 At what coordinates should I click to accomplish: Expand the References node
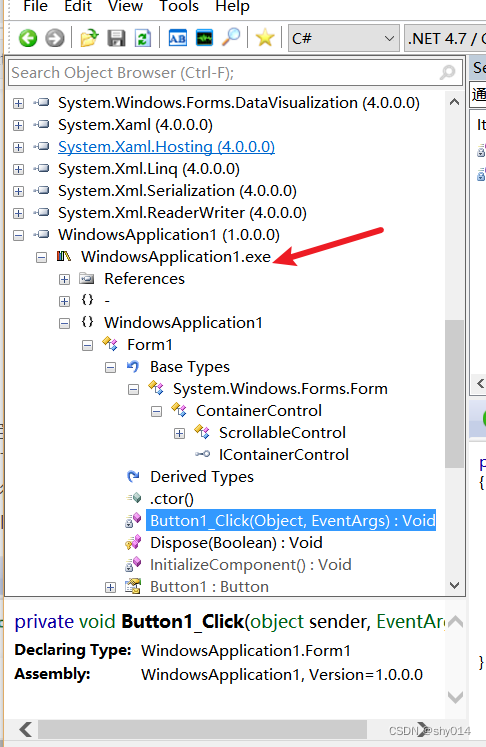click(64, 279)
